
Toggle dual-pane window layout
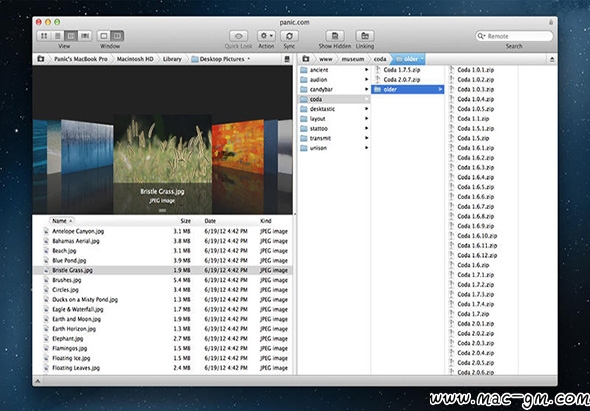pos(117,36)
